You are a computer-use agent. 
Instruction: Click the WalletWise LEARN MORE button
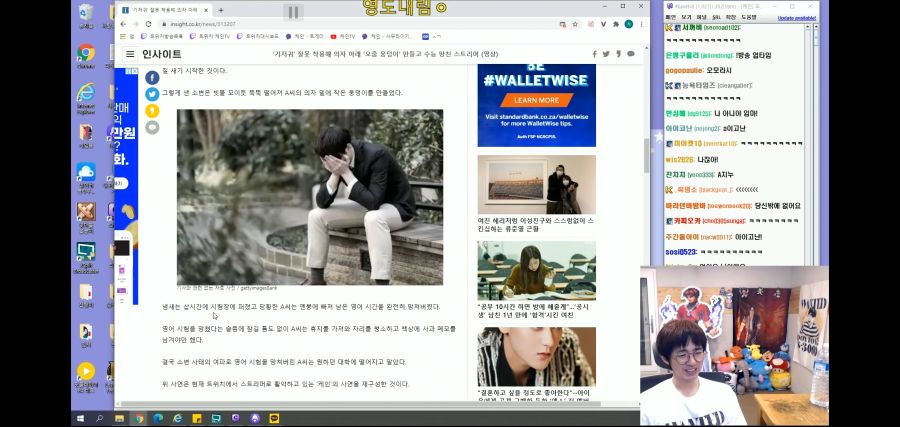537,100
